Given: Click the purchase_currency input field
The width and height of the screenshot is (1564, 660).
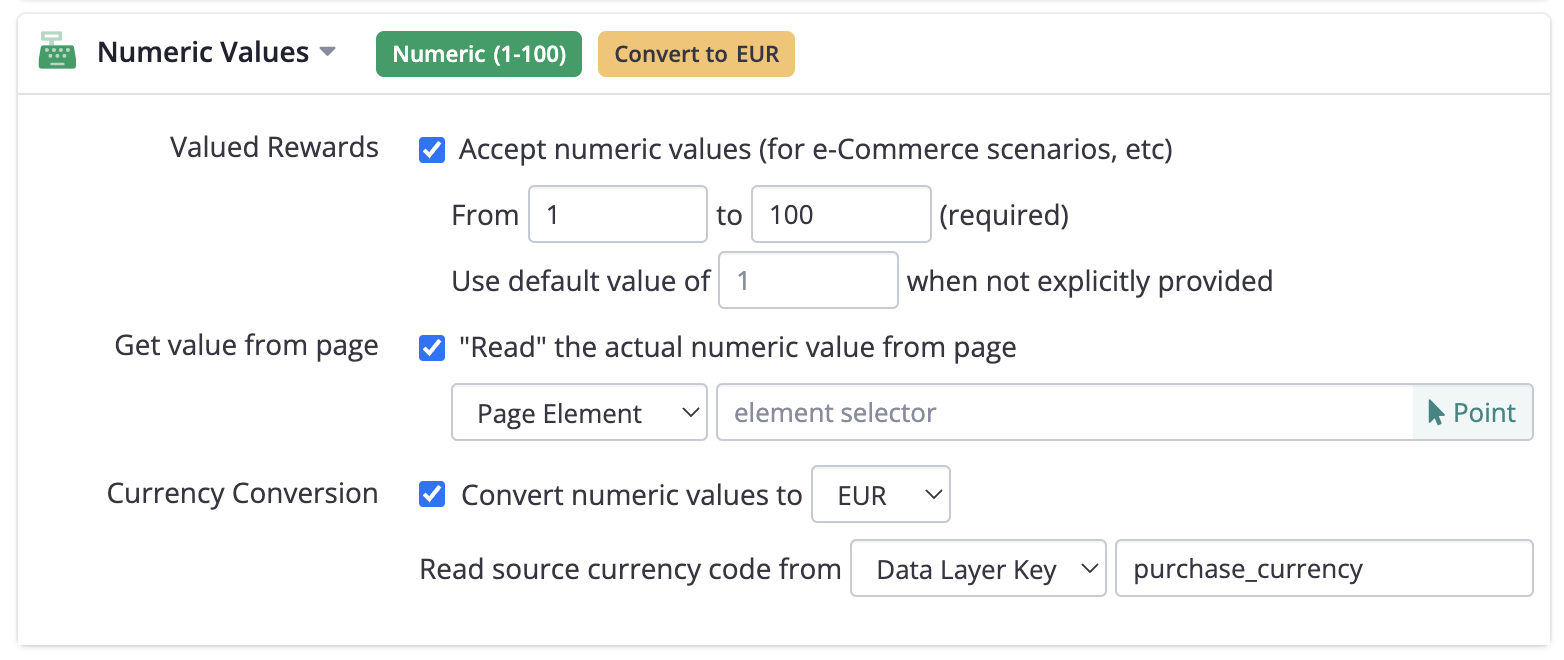Looking at the screenshot, I should coord(1323,569).
